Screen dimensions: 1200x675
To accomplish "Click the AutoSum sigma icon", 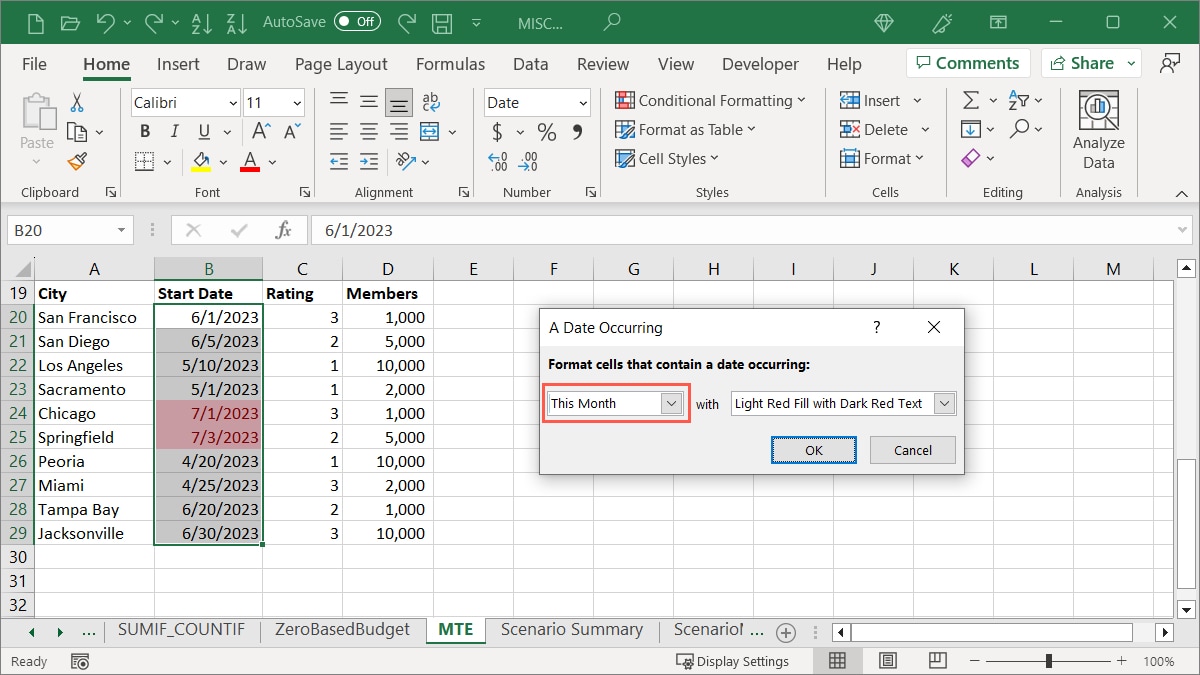I will pyautogui.click(x=970, y=101).
